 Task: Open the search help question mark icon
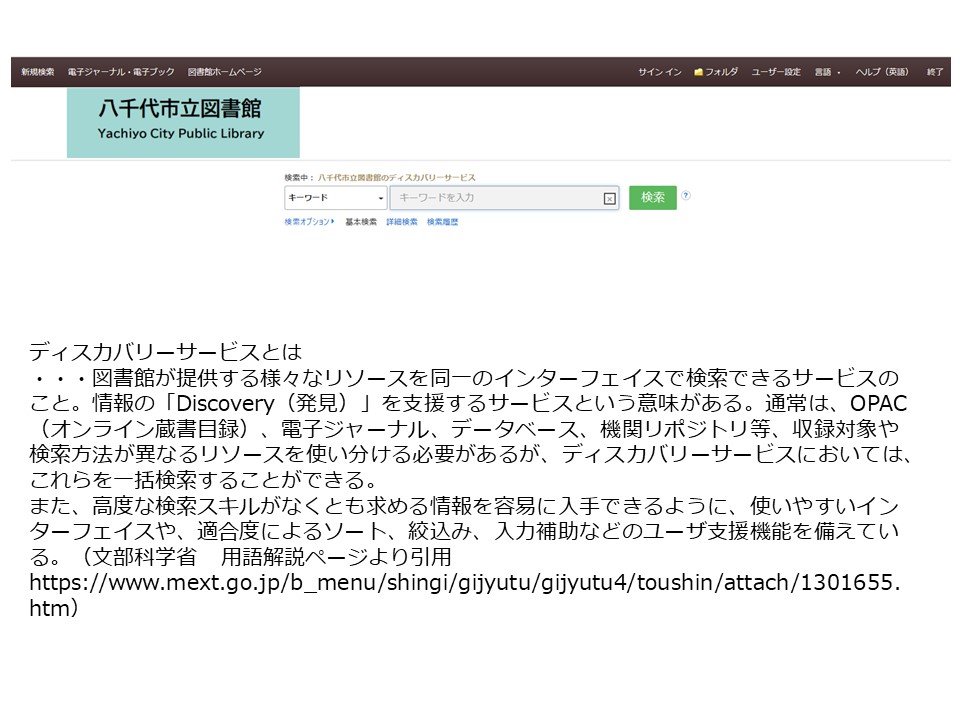click(x=686, y=195)
